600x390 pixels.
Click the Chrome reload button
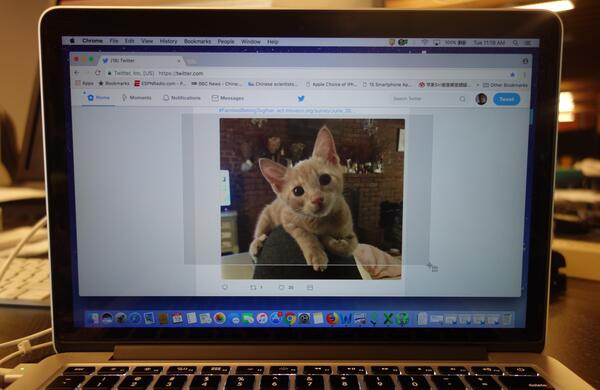(x=98, y=73)
